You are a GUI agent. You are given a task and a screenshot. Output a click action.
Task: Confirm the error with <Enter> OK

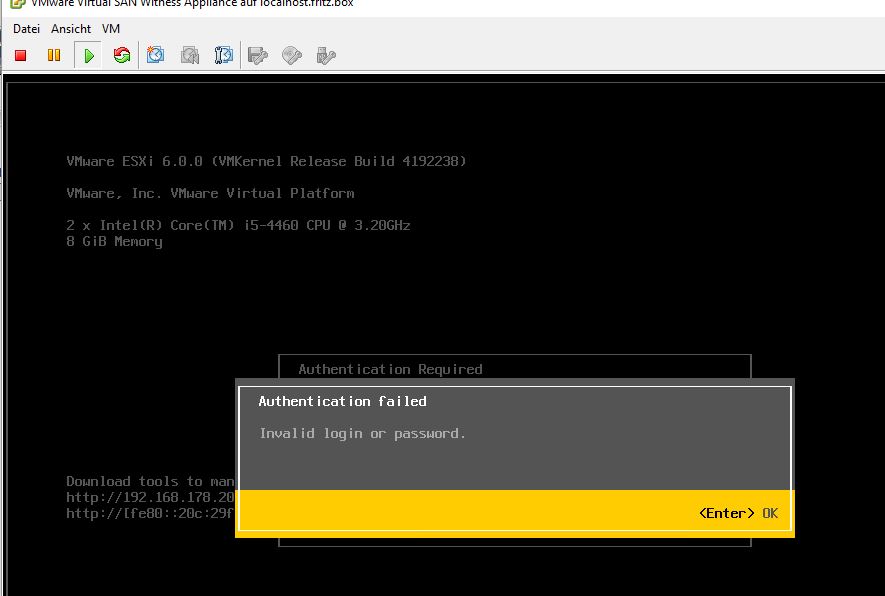(738, 513)
